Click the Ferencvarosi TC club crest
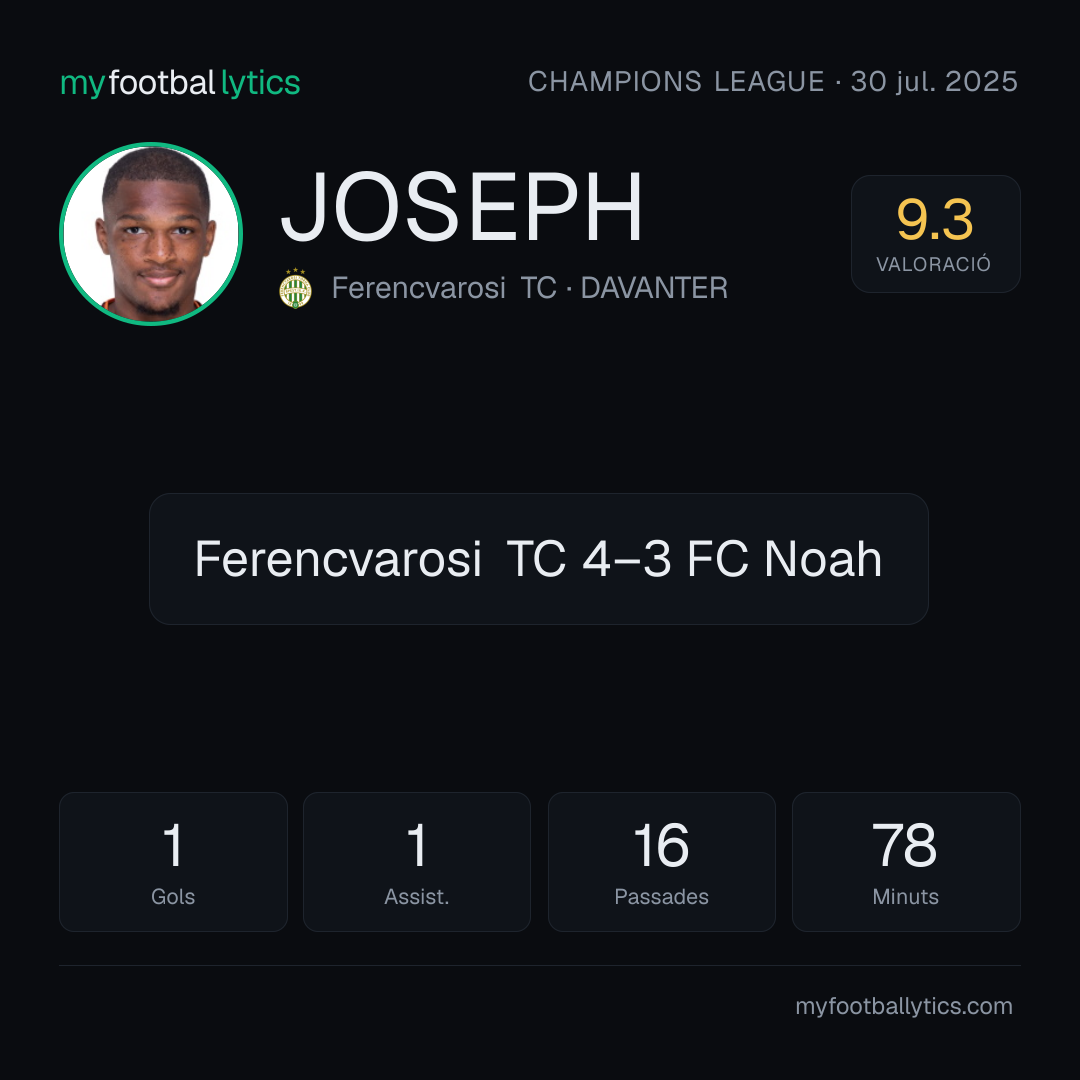 [295, 288]
